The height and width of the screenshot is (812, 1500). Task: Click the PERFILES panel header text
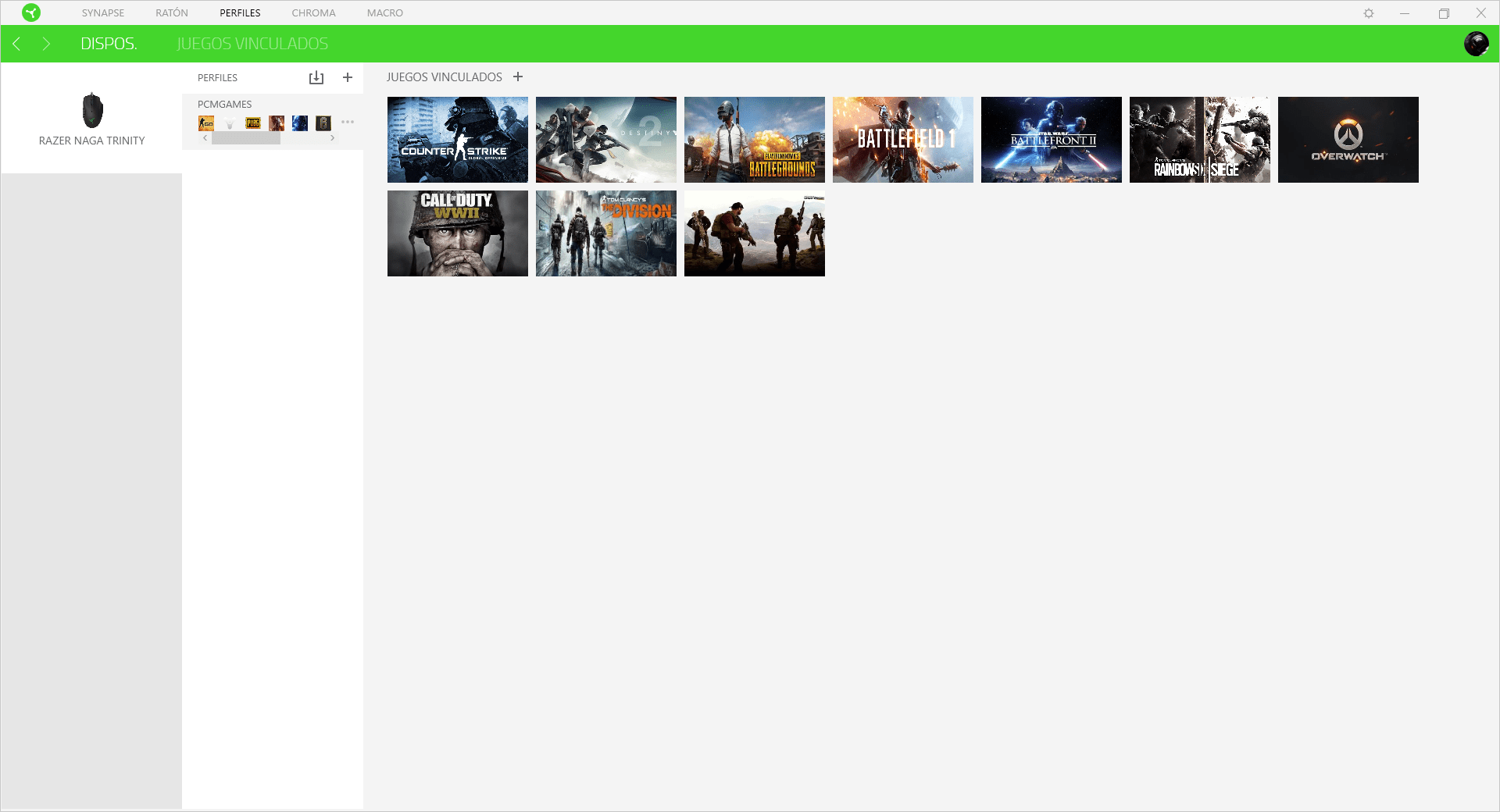(217, 78)
